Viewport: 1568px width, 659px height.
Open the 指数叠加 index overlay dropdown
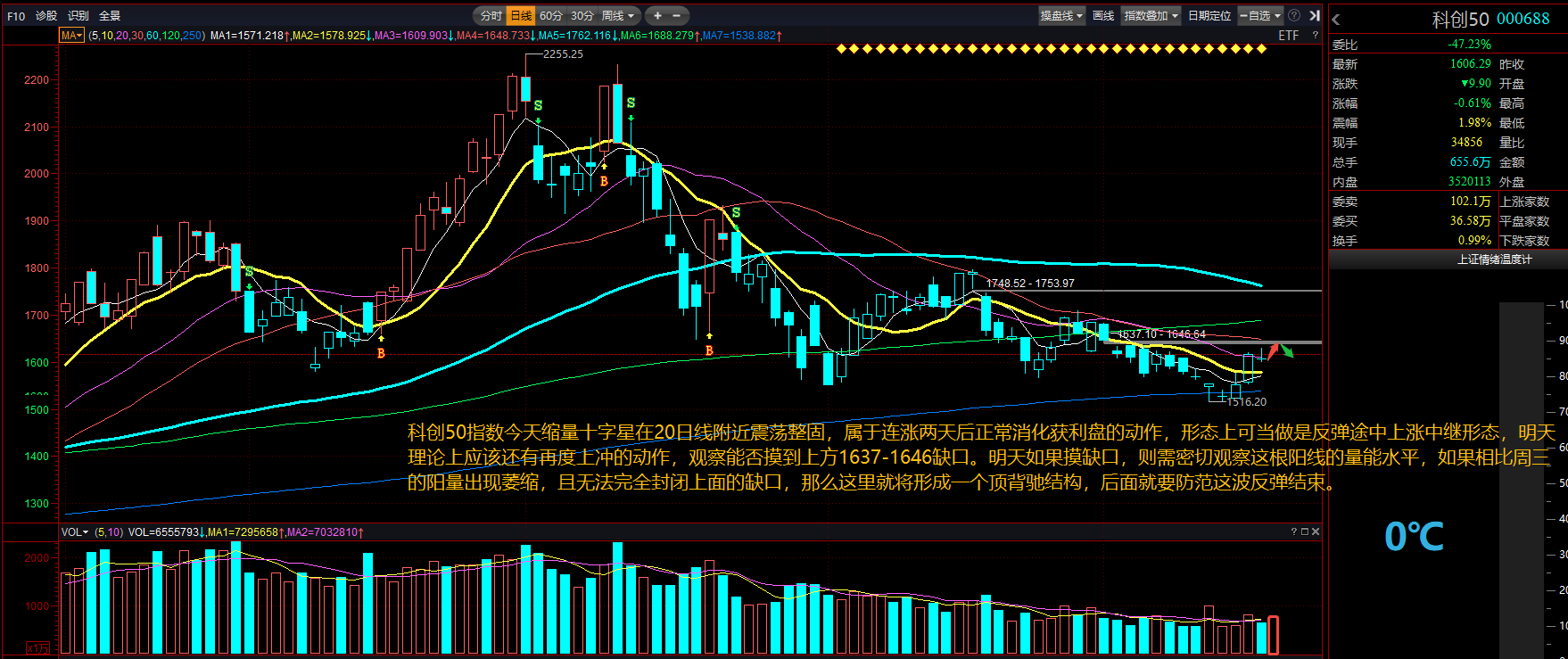pyautogui.click(x=1151, y=16)
